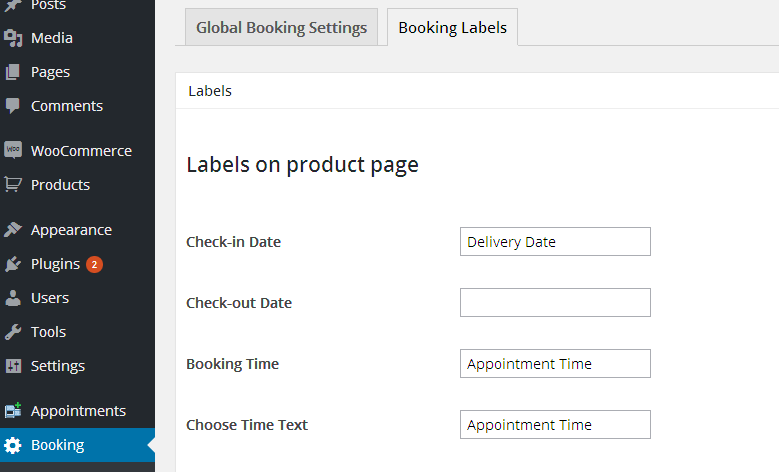
Task: Click the Settings sliders icon
Action: [x=13, y=366]
